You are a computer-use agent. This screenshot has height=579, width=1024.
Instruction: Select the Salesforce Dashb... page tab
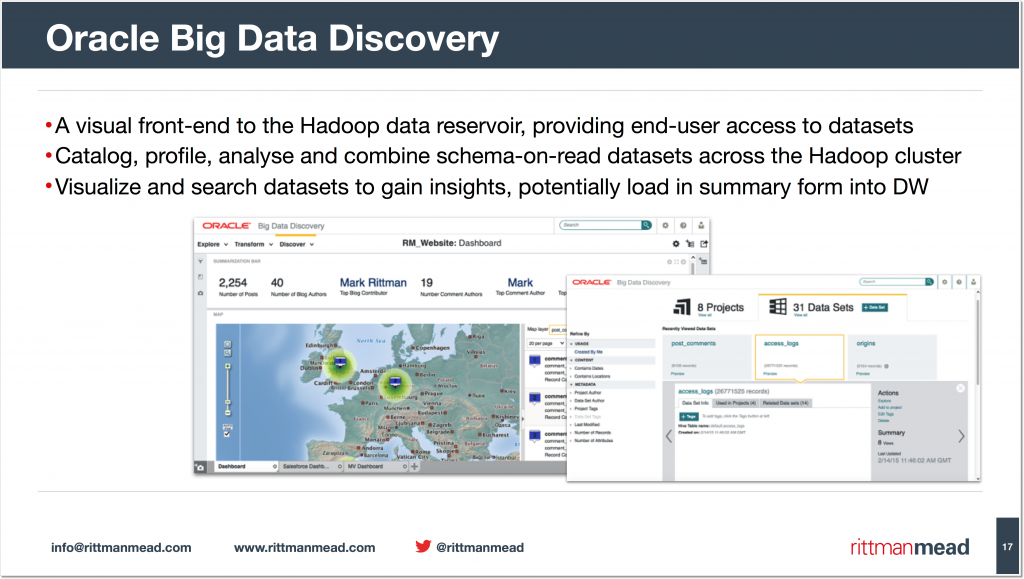(x=311, y=467)
